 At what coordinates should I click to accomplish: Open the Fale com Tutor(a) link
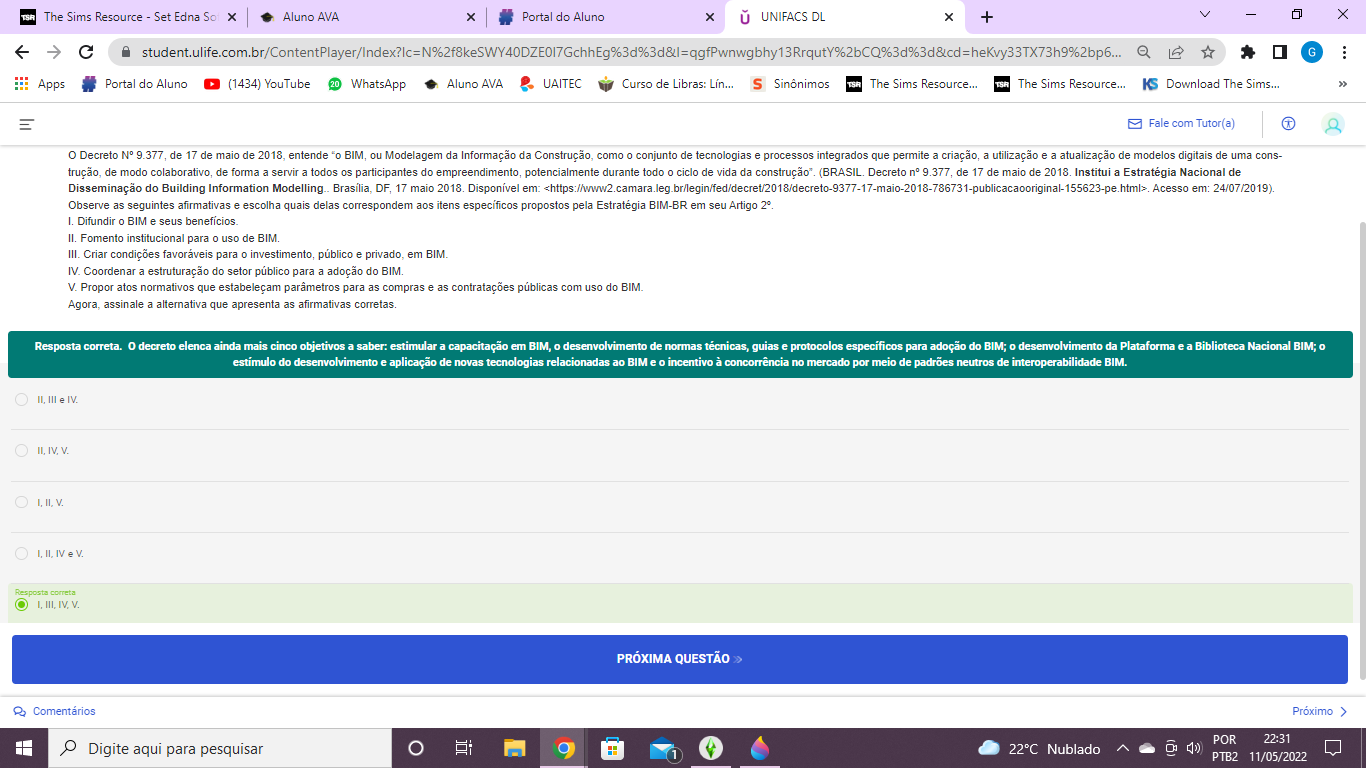[x=1181, y=124]
